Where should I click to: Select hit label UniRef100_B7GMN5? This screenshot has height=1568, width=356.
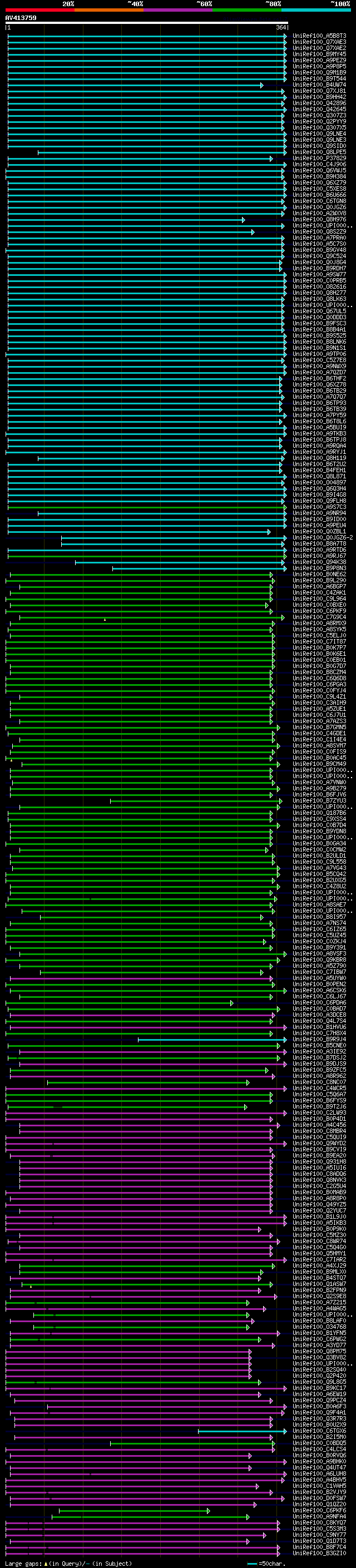point(319,728)
